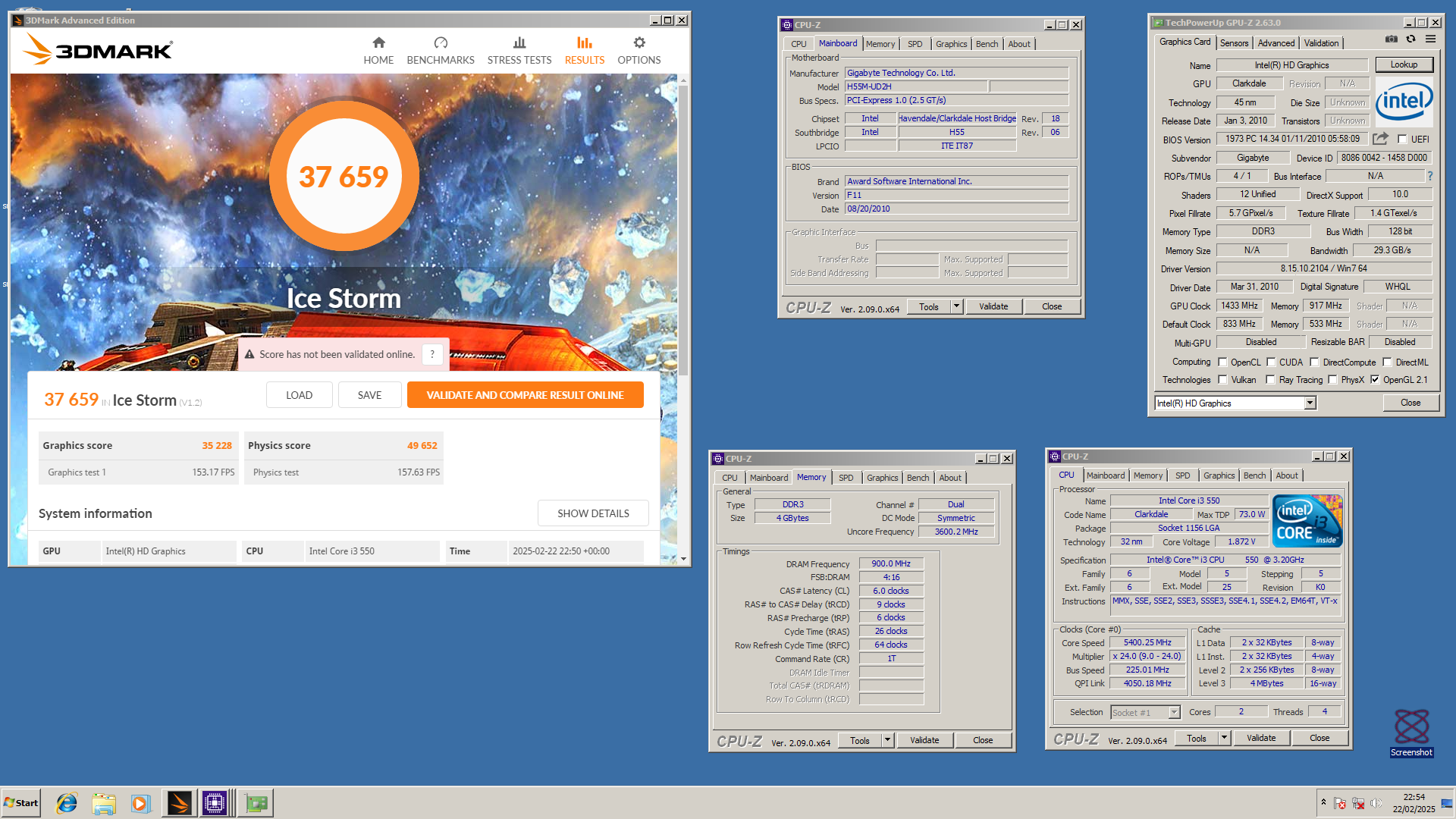1456x819 pixels.
Task: Click the LOAD button in 3DMark
Action: (299, 395)
